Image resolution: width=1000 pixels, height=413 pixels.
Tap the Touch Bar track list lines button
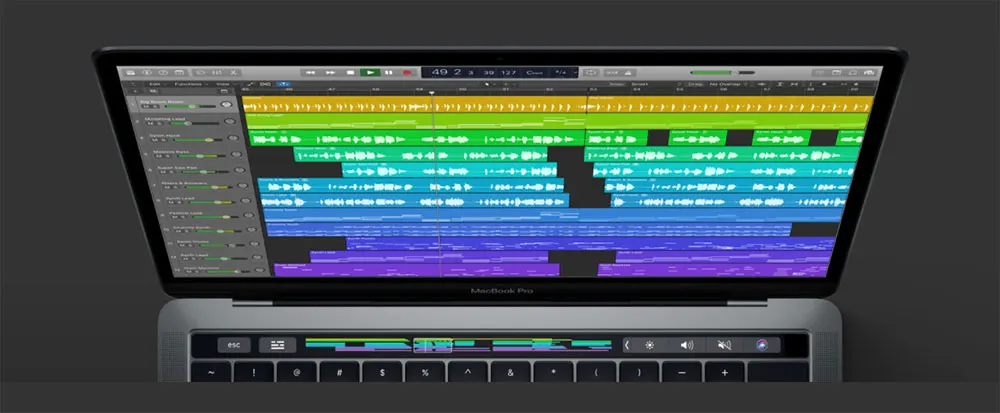pos(277,345)
